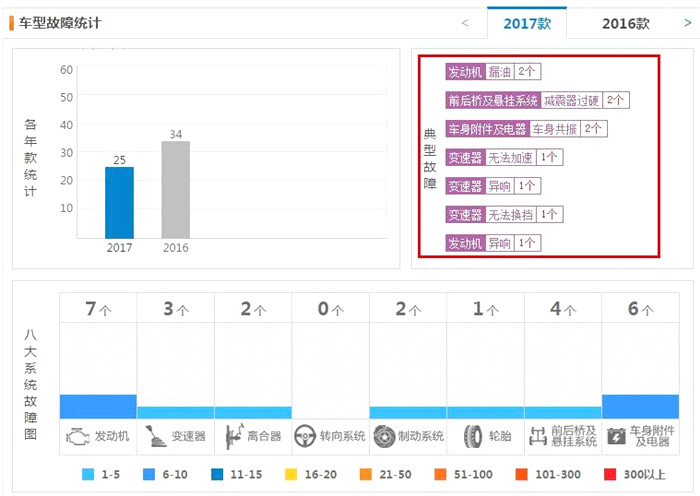Select the brake disc (制动系统) icon
Viewport: 700px width, 496px height.
point(383,436)
